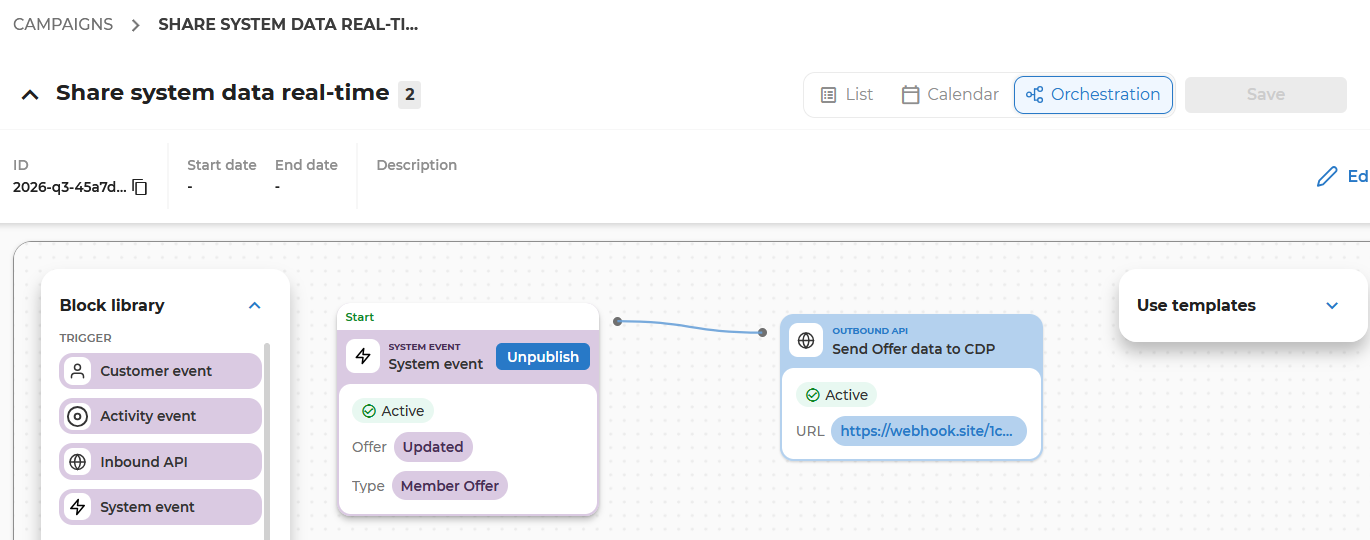Viewport: 1370px width, 540px height.
Task: Click the Description field label
Action: (417, 165)
